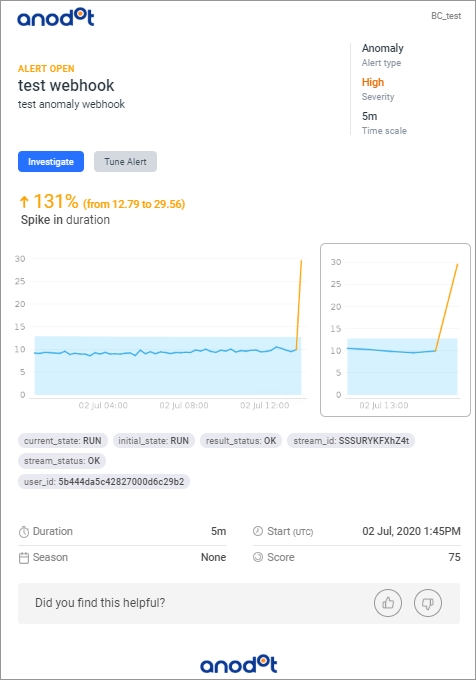Click the stream_id tag chip
Image resolution: width=476 pixels, height=680 pixels.
(x=351, y=441)
